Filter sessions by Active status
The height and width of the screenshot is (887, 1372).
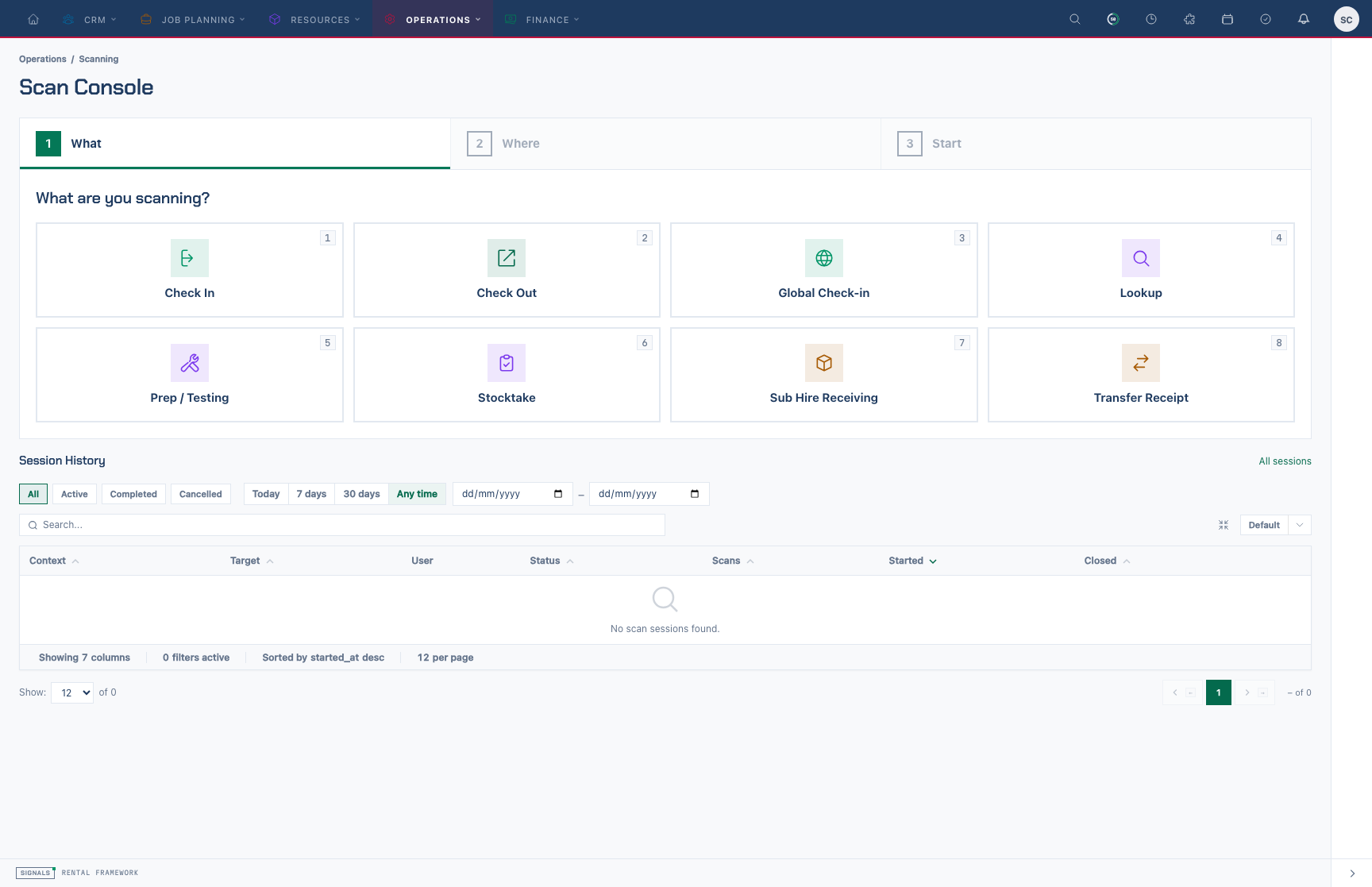tap(75, 494)
